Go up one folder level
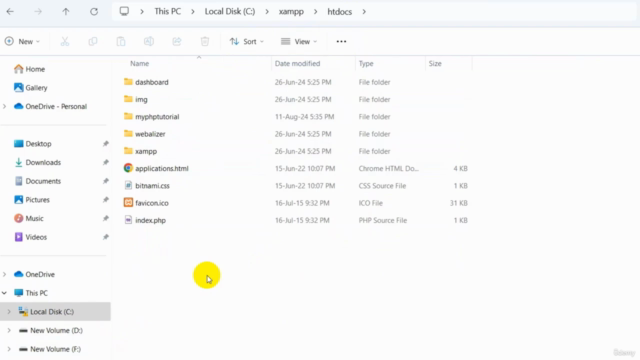640x360 pixels. click(66, 11)
